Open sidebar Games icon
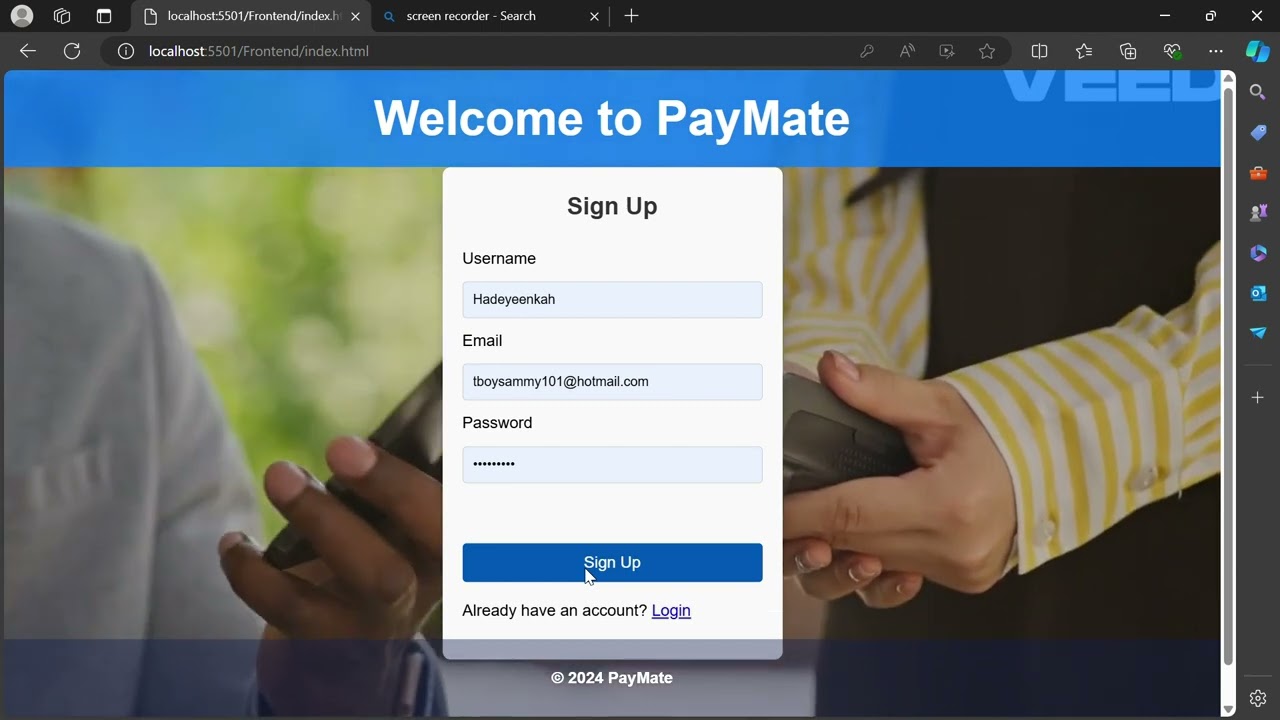Image resolution: width=1280 pixels, height=720 pixels. pyautogui.click(x=1258, y=213)
